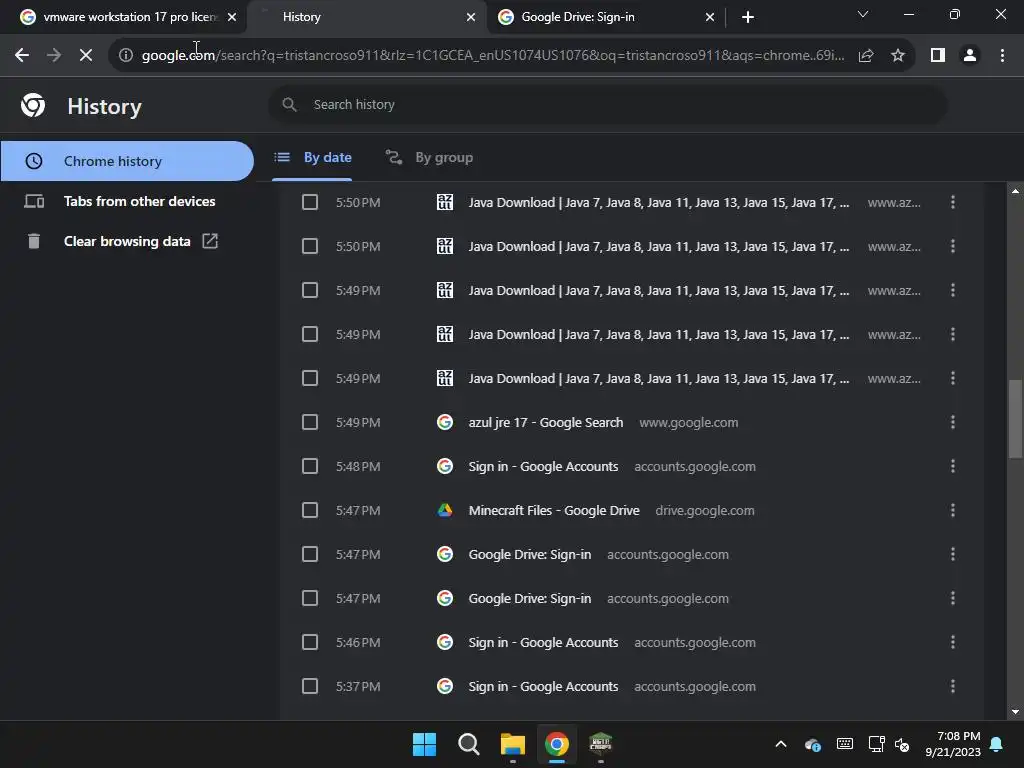
Task: Open a new tab with plus button
Action: [x=748, y=17]
